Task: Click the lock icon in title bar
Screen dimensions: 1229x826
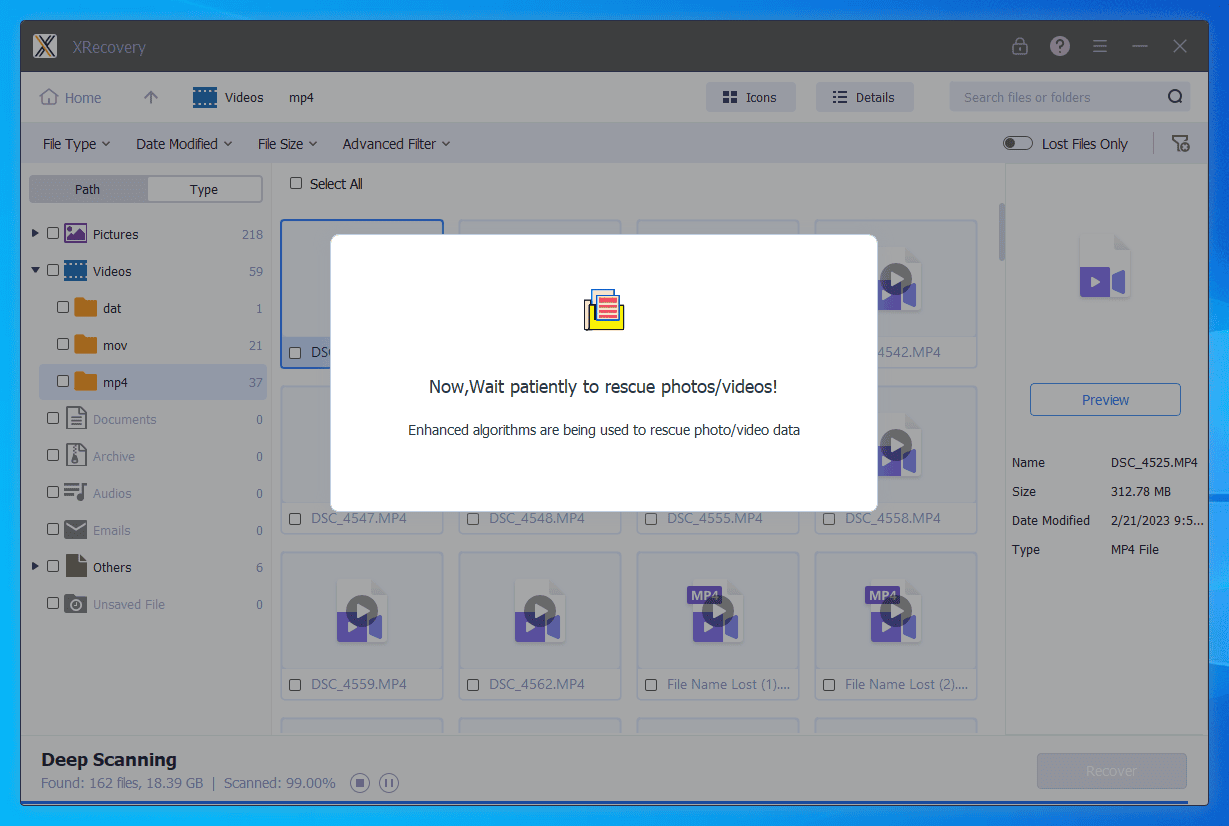Action: [x=1019, y=47]
